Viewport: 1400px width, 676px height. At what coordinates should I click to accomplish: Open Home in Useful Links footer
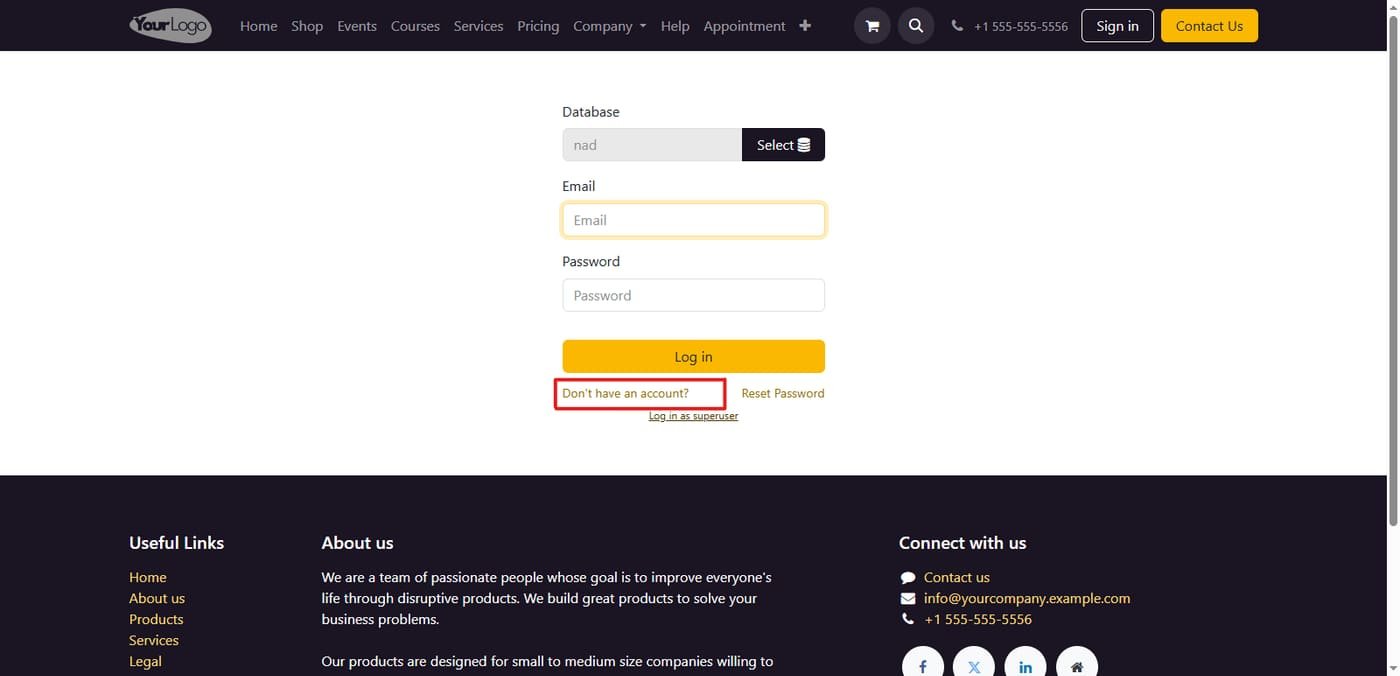point(148,578)
